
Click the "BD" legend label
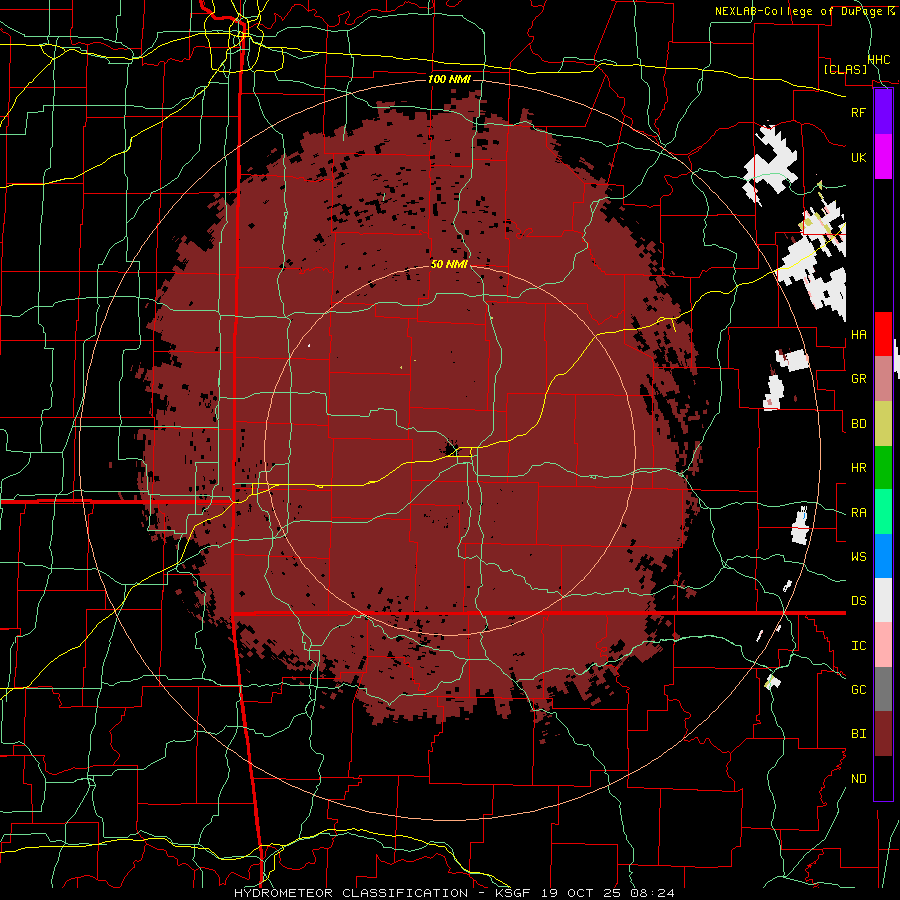[858, 424]
